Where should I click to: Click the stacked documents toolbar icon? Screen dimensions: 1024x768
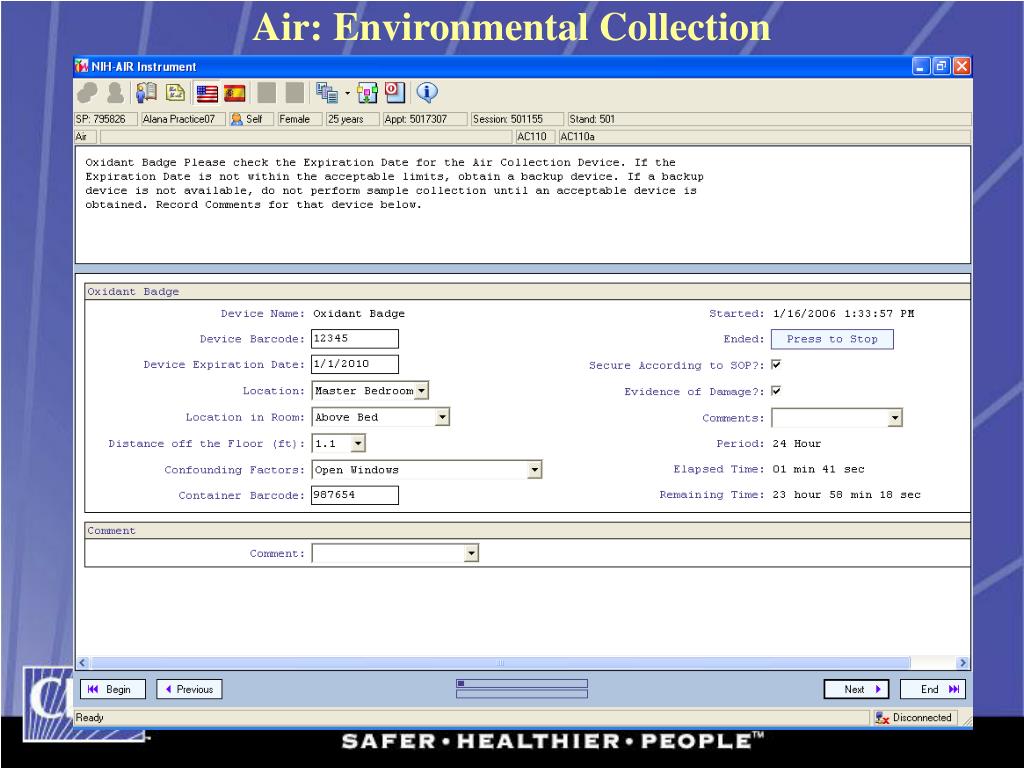click(x=327, y=93)
